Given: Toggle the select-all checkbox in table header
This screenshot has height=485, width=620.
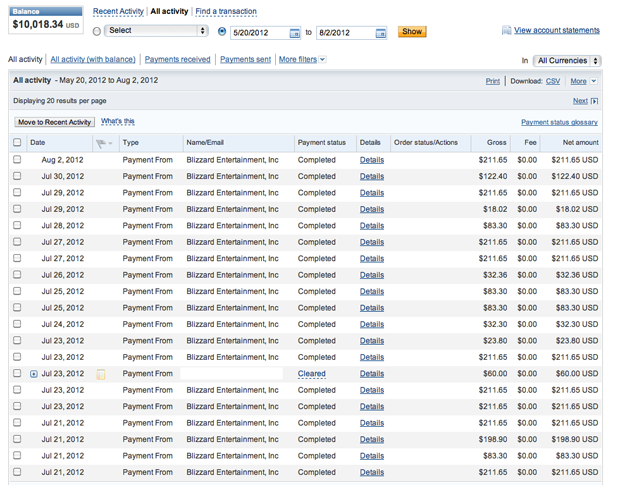Looking at the screenshot, I should tap(17, 142).
